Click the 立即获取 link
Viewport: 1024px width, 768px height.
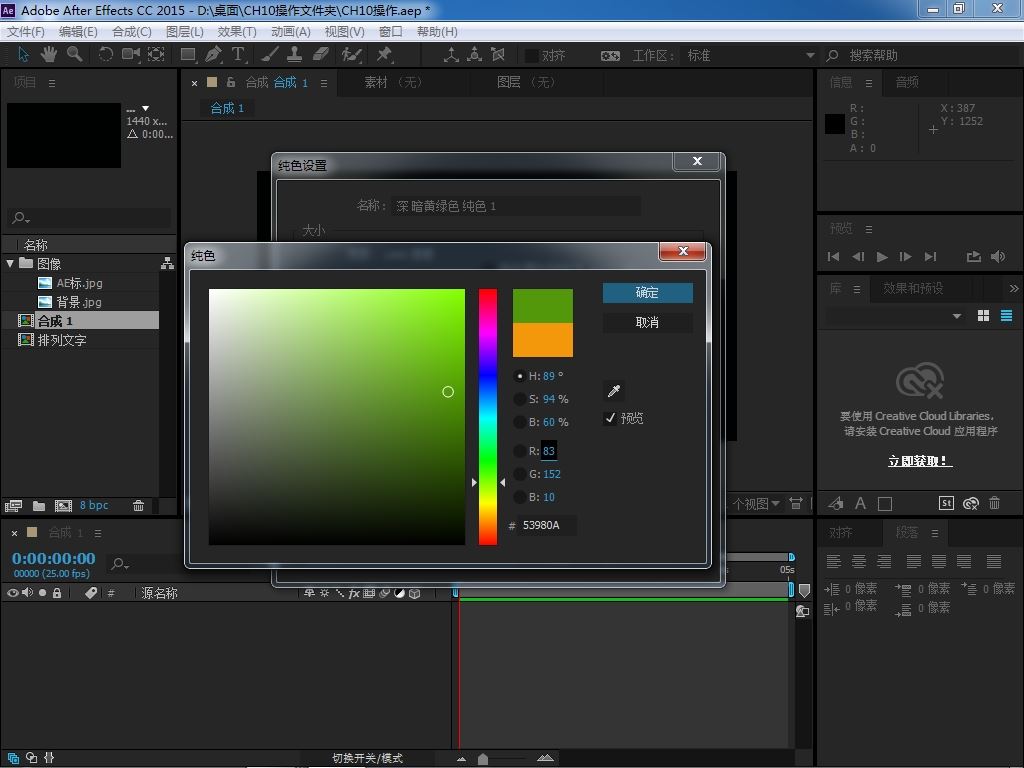(920, 460)
